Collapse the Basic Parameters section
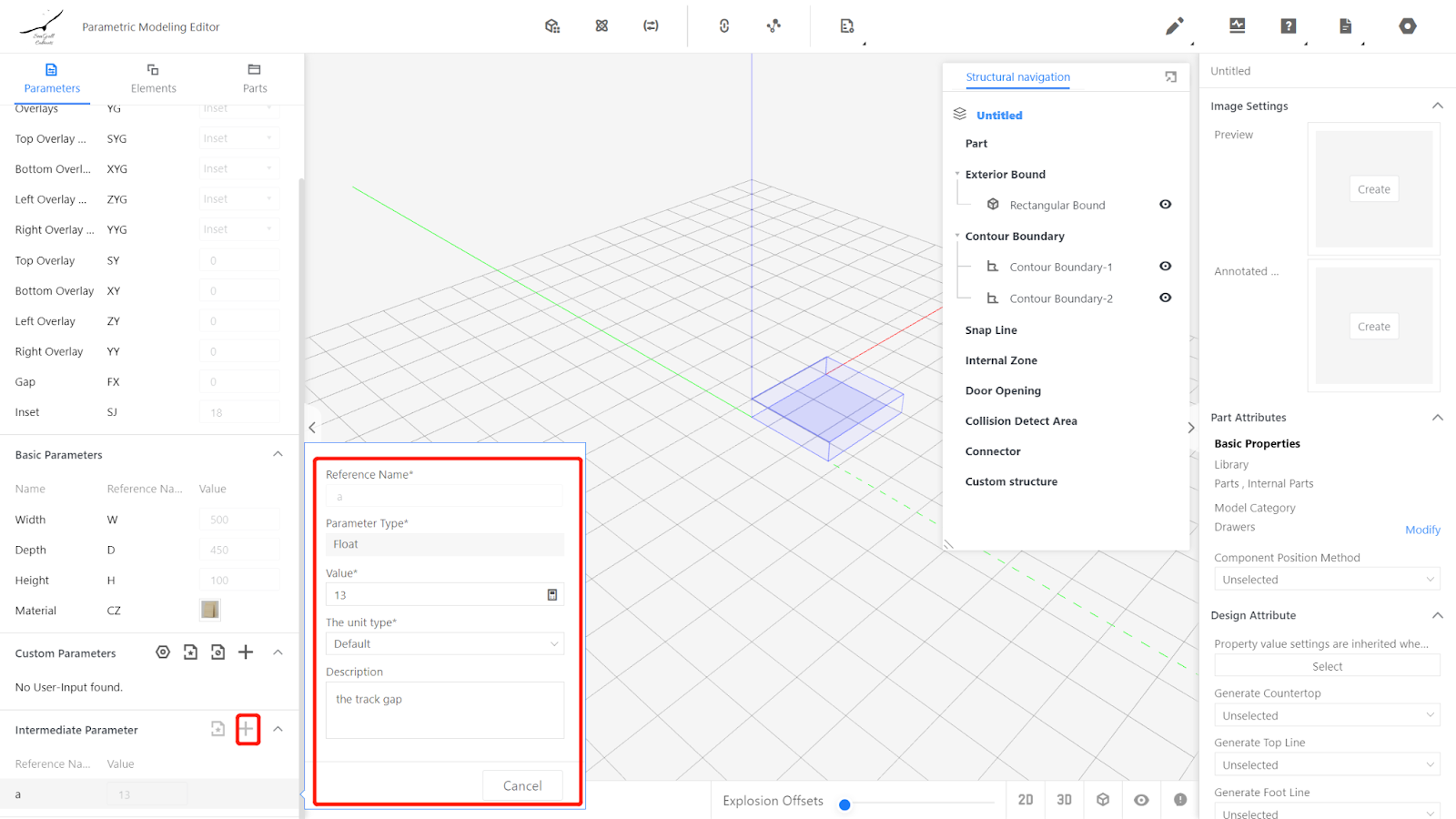This screenshot has width=1456, height=819. click(x=278, y=454)
